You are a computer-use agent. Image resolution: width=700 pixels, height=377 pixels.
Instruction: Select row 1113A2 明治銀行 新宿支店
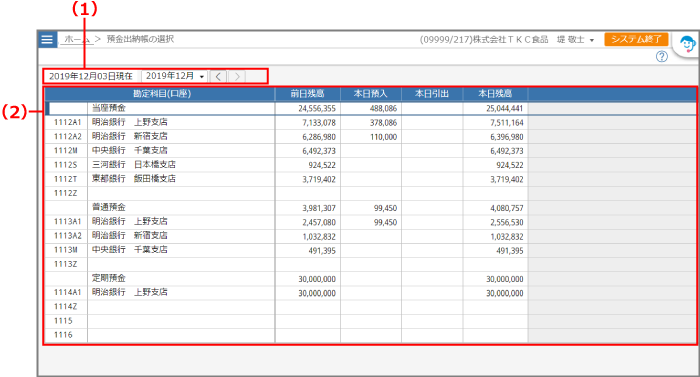(x=371, y=236)
